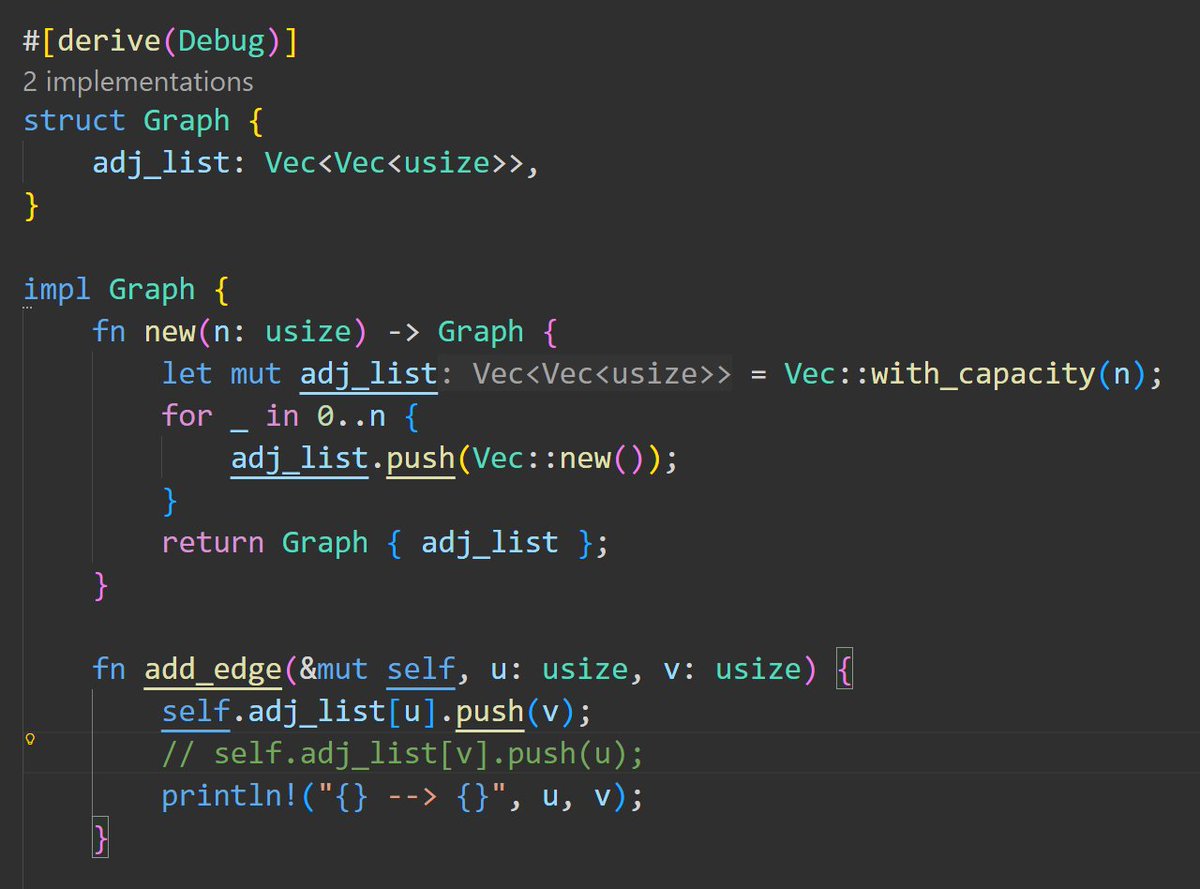
Task: Click 'Graph' in the struct declaration
Action: [x=187, y=121]
